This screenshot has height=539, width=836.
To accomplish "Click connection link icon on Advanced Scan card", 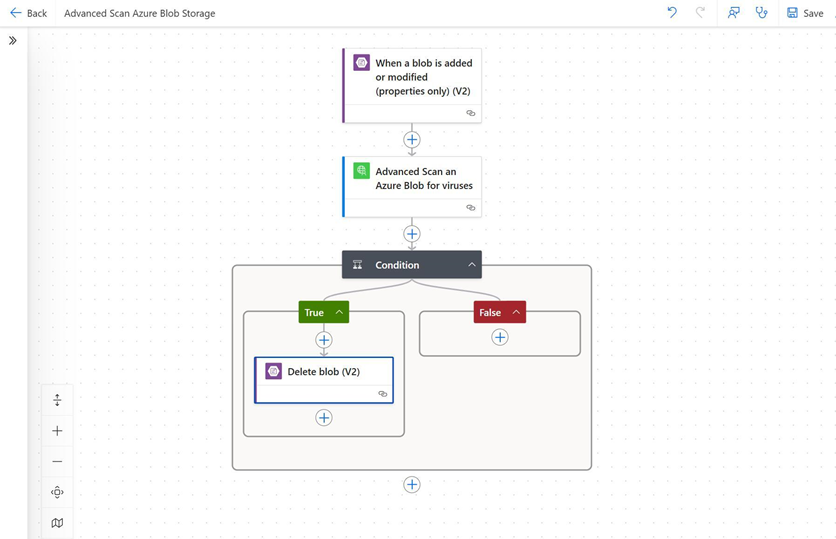I will pos(471,207).
